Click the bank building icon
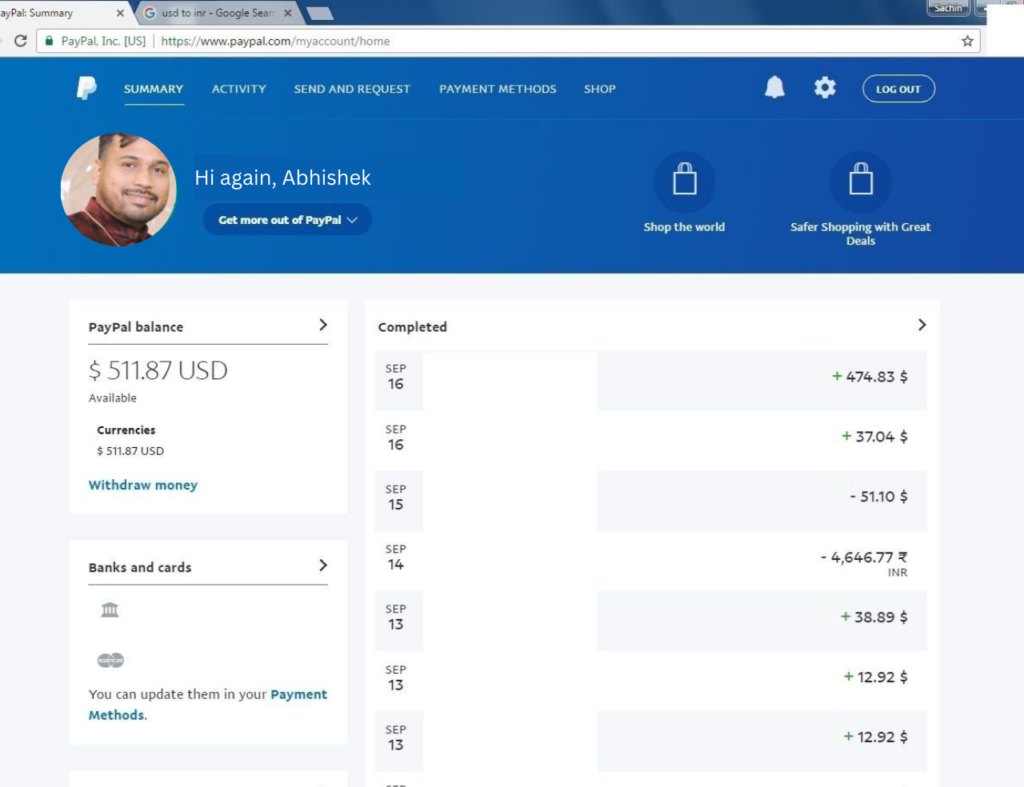 tap(110, 609)
